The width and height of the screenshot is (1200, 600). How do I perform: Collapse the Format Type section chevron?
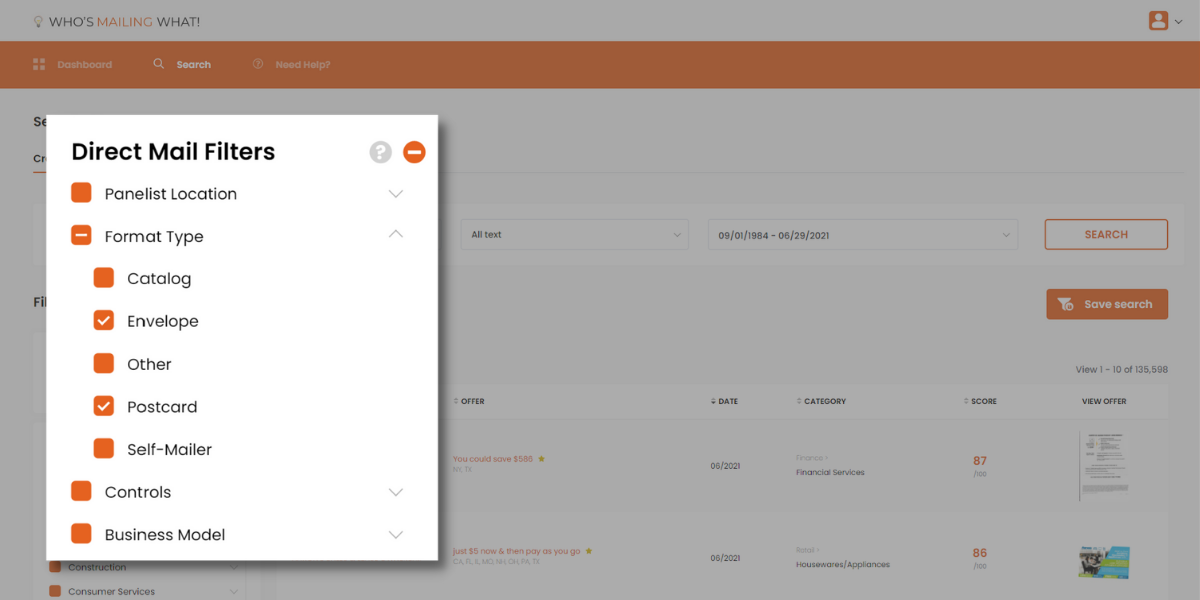[x=396, y=234]
